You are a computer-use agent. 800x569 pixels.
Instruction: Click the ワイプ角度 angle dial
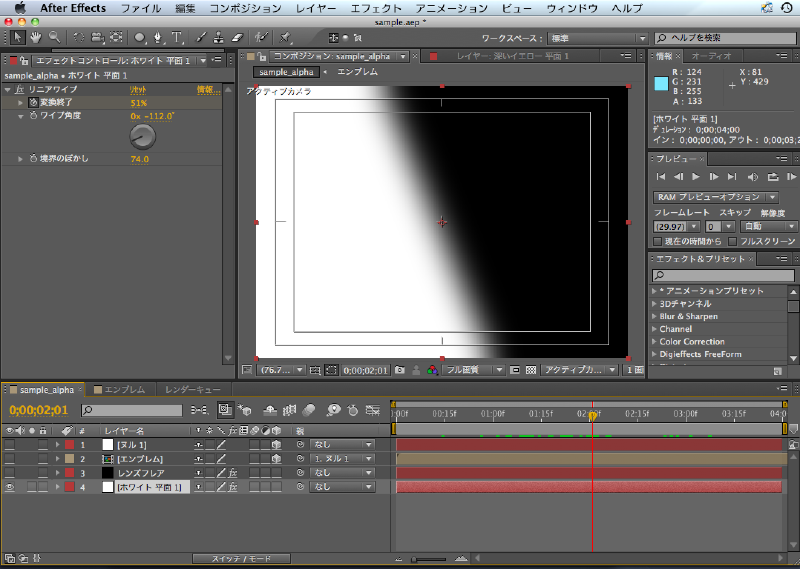(143, 136)
